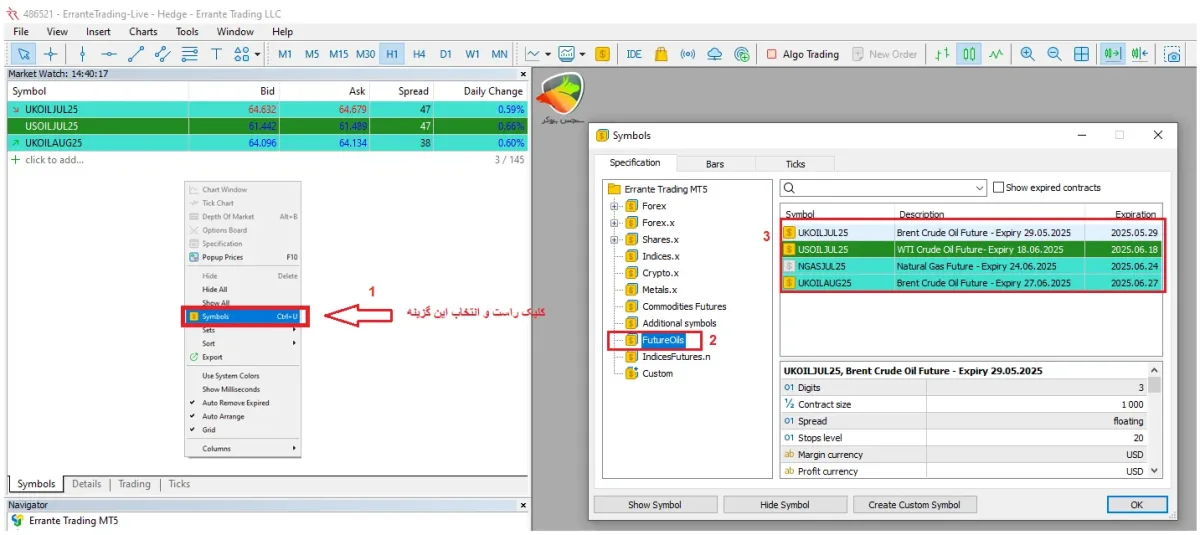
Task: Switch to the Ticks tab in Symbols dialog
Action: [795, 163]
